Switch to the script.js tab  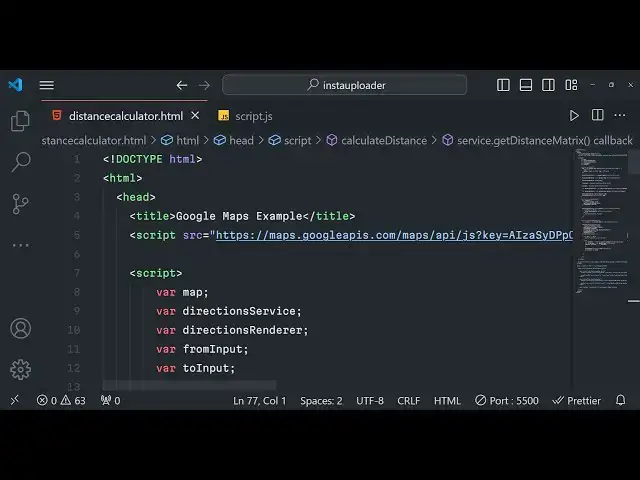[x=245, y=116]
